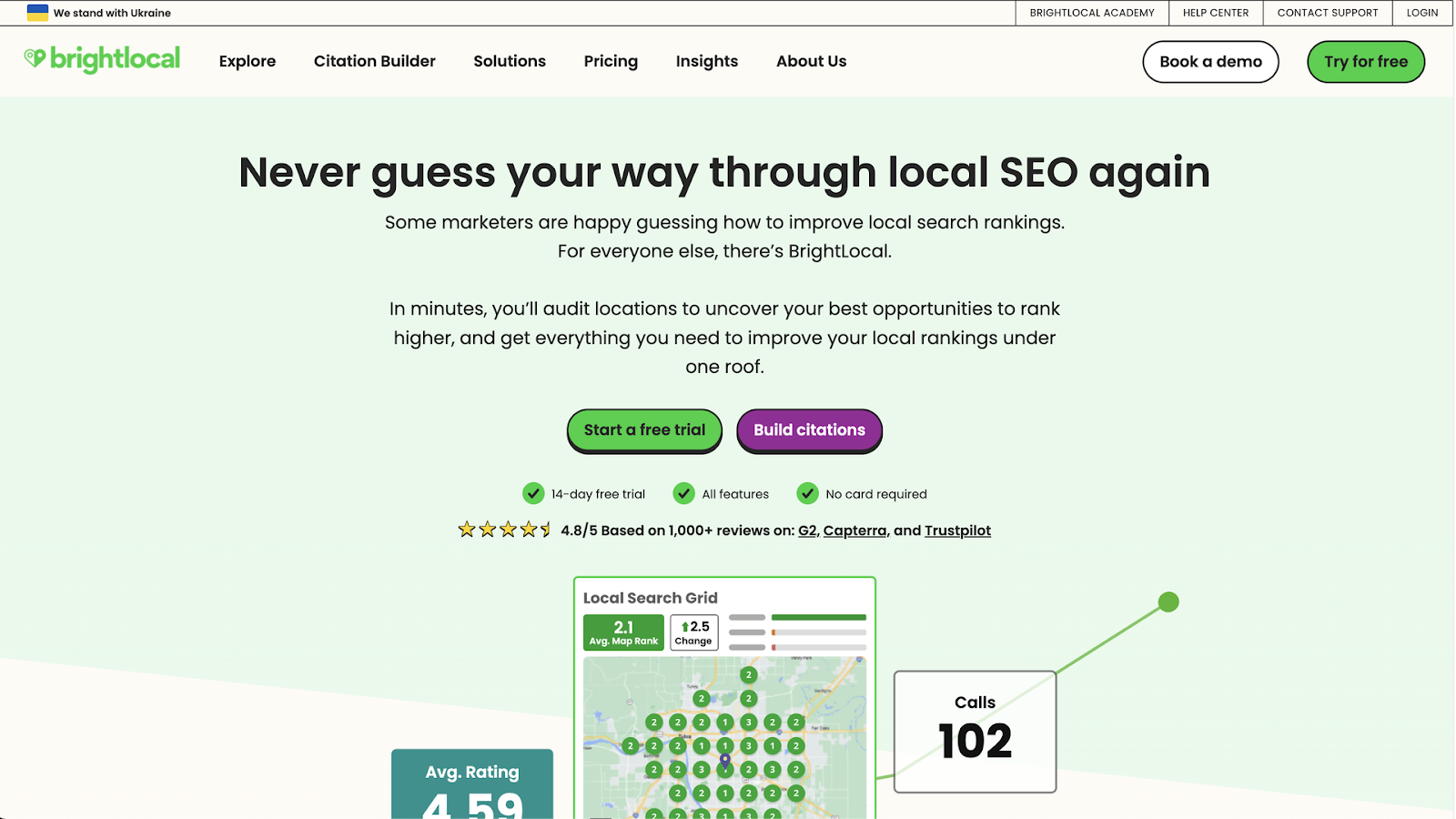Click the checkmark beside 14-day free trial
Viewport: 1456px width, 819px height.
(x=533, y=493)
